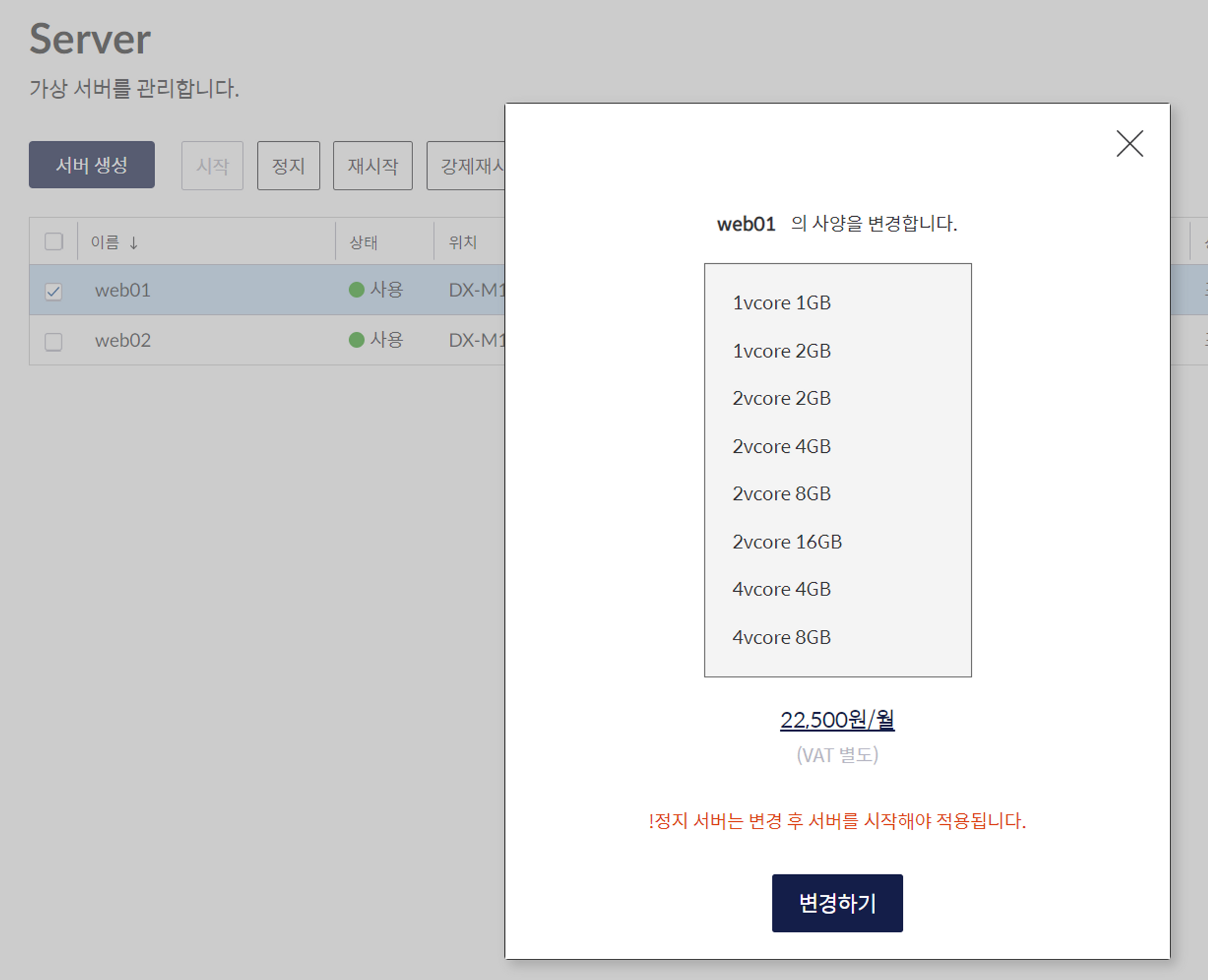Uncheck the web01 row checkbox
1208x980 pixels.
tap(54, 292)
